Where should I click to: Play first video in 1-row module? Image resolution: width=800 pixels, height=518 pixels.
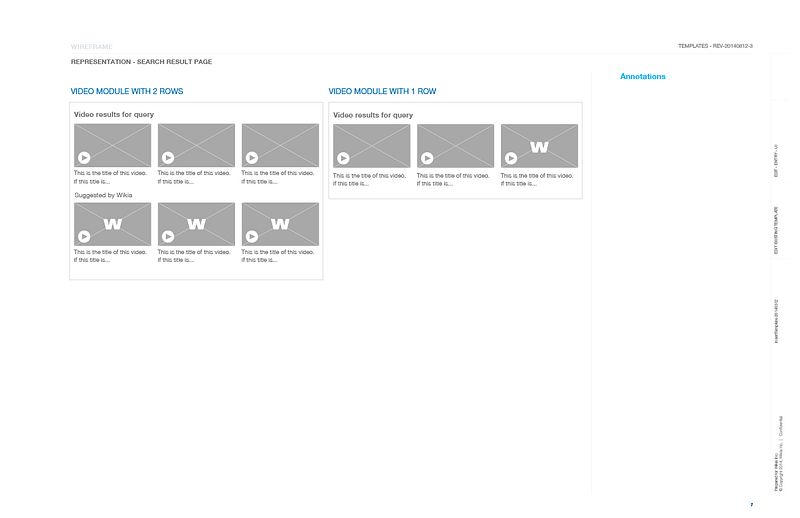[343, 158]
